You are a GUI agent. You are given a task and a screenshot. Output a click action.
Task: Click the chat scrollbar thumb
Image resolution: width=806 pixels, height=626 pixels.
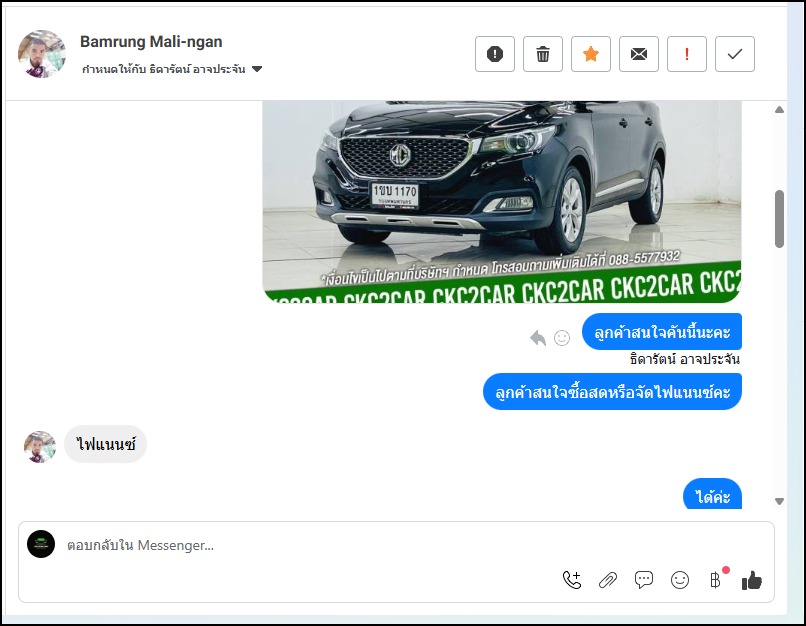tap(779, 219)
